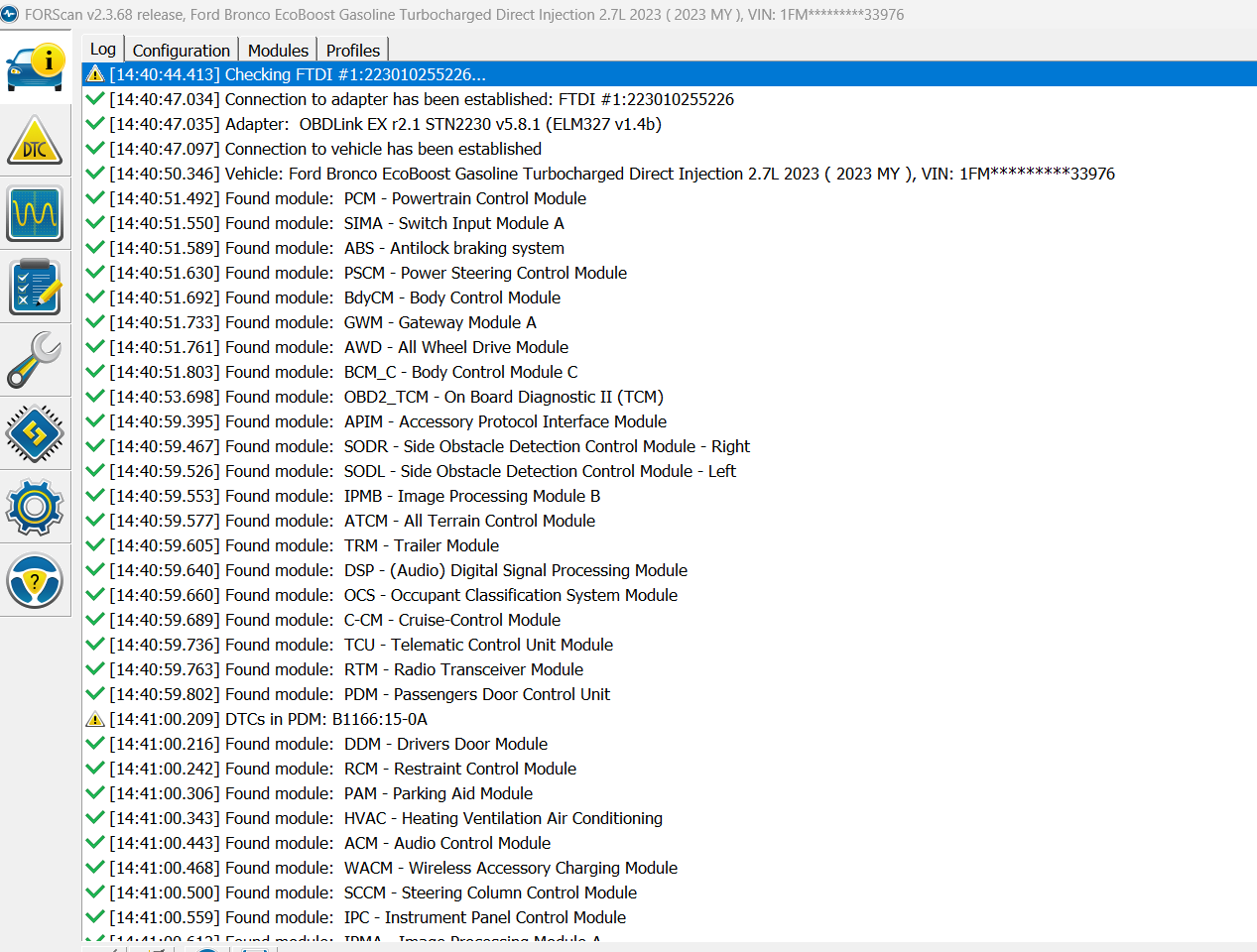1257x952 pixels.
Task: Open the vehicle information section icon
Action: [35, 67]
